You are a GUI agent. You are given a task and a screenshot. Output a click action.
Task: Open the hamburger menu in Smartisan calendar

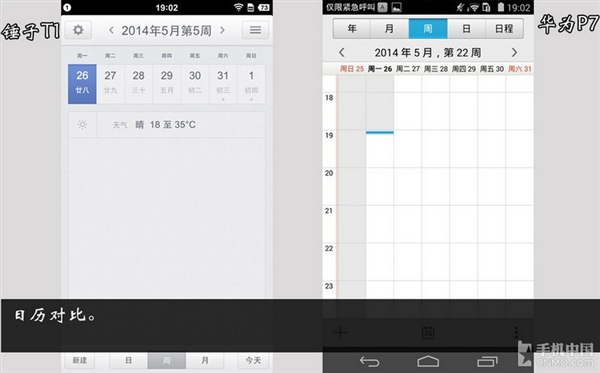[x=255, y=30]
